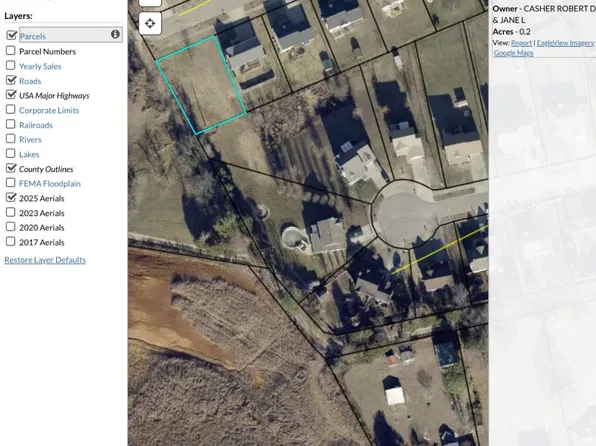
Task: Click the Corporate Limits layer link
Action: click(x=49, y=110)
